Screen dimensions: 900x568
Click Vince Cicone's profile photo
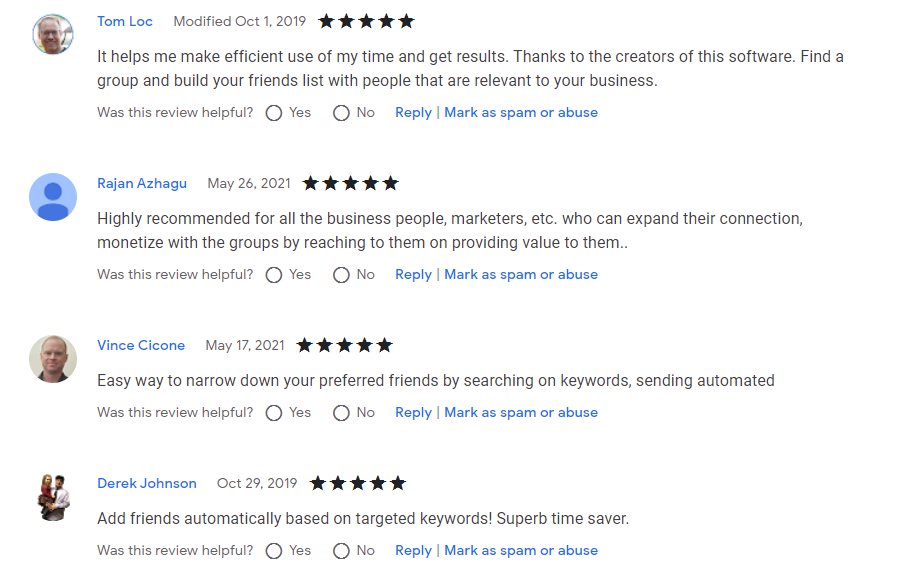coord(53,358)
